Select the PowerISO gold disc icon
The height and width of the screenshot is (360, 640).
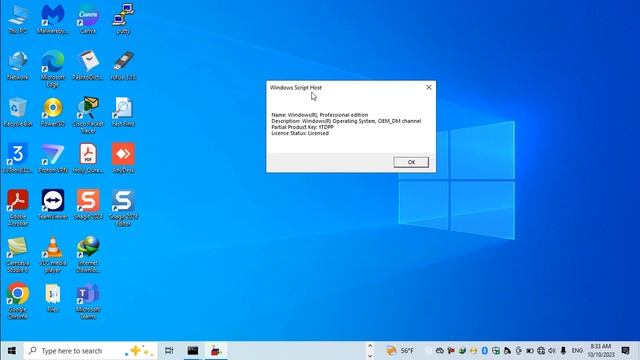tap(53, 112)
